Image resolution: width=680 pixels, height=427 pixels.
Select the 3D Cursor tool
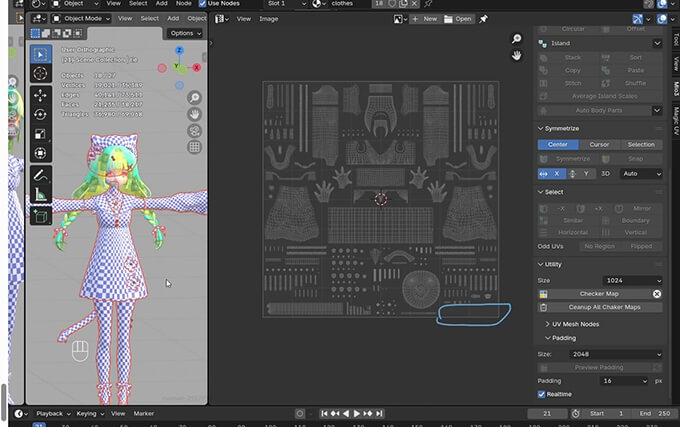coord(40,73)
